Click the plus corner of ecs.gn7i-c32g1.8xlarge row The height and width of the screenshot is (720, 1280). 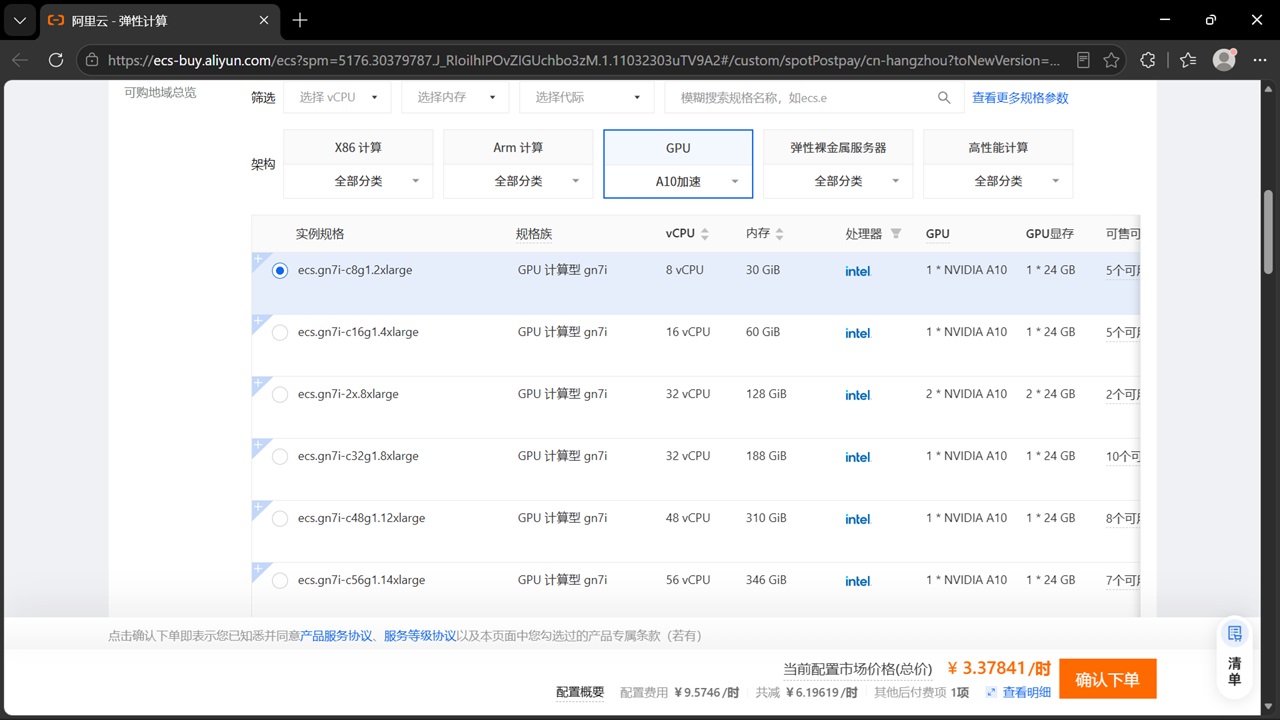pyautogui.click(x=258, y=444)
